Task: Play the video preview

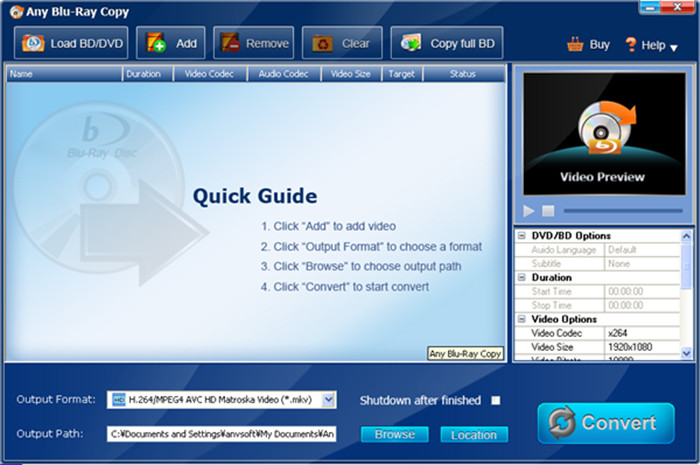Action: click(x=529, y=211)
